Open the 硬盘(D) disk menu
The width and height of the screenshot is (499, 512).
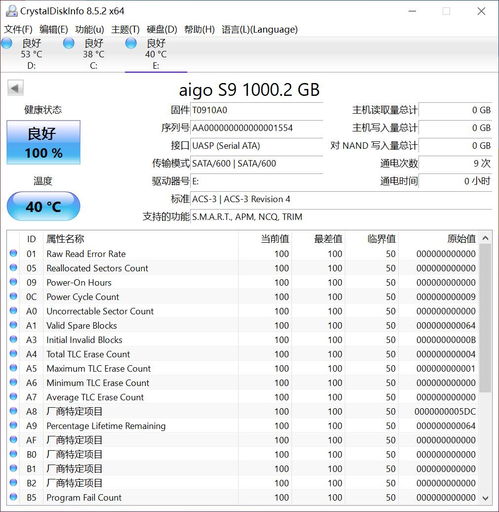click(x=162, y=29)
